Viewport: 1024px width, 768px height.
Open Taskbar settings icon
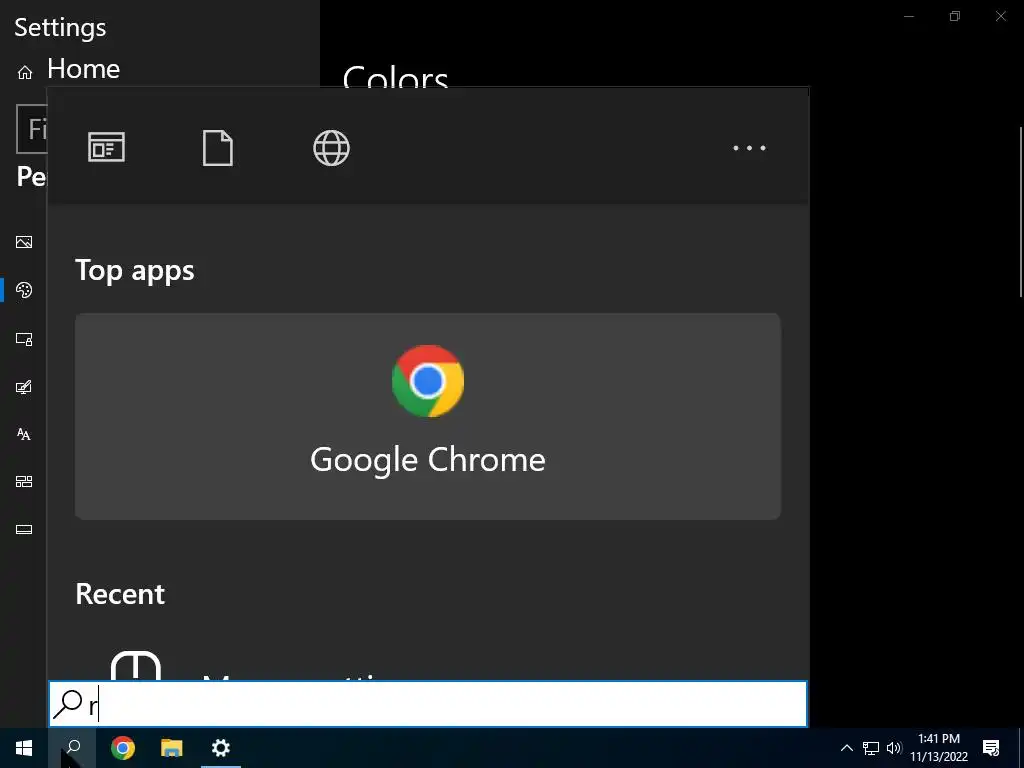point(24,530)
